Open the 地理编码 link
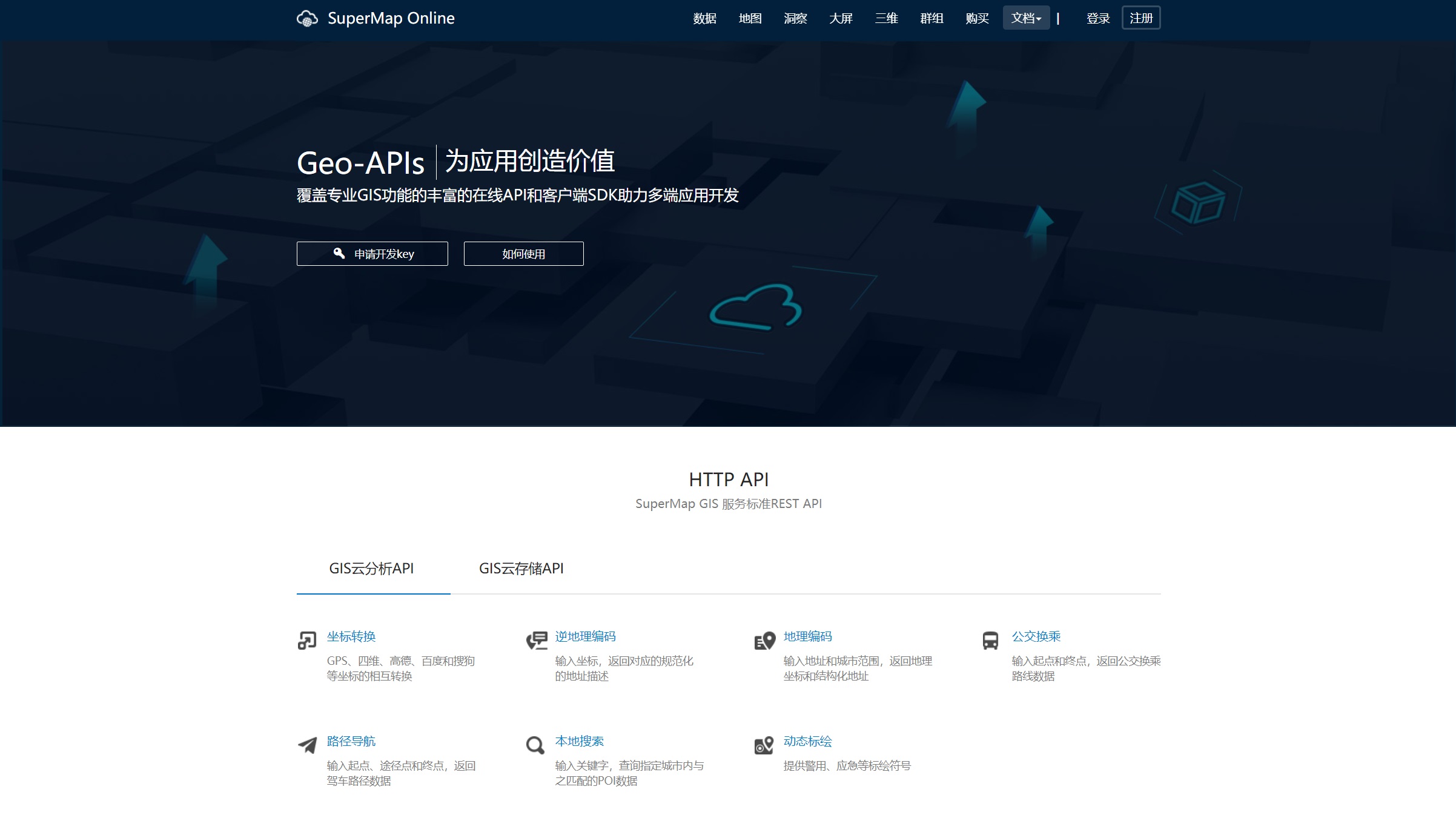1456x818 pixels. 807,636
